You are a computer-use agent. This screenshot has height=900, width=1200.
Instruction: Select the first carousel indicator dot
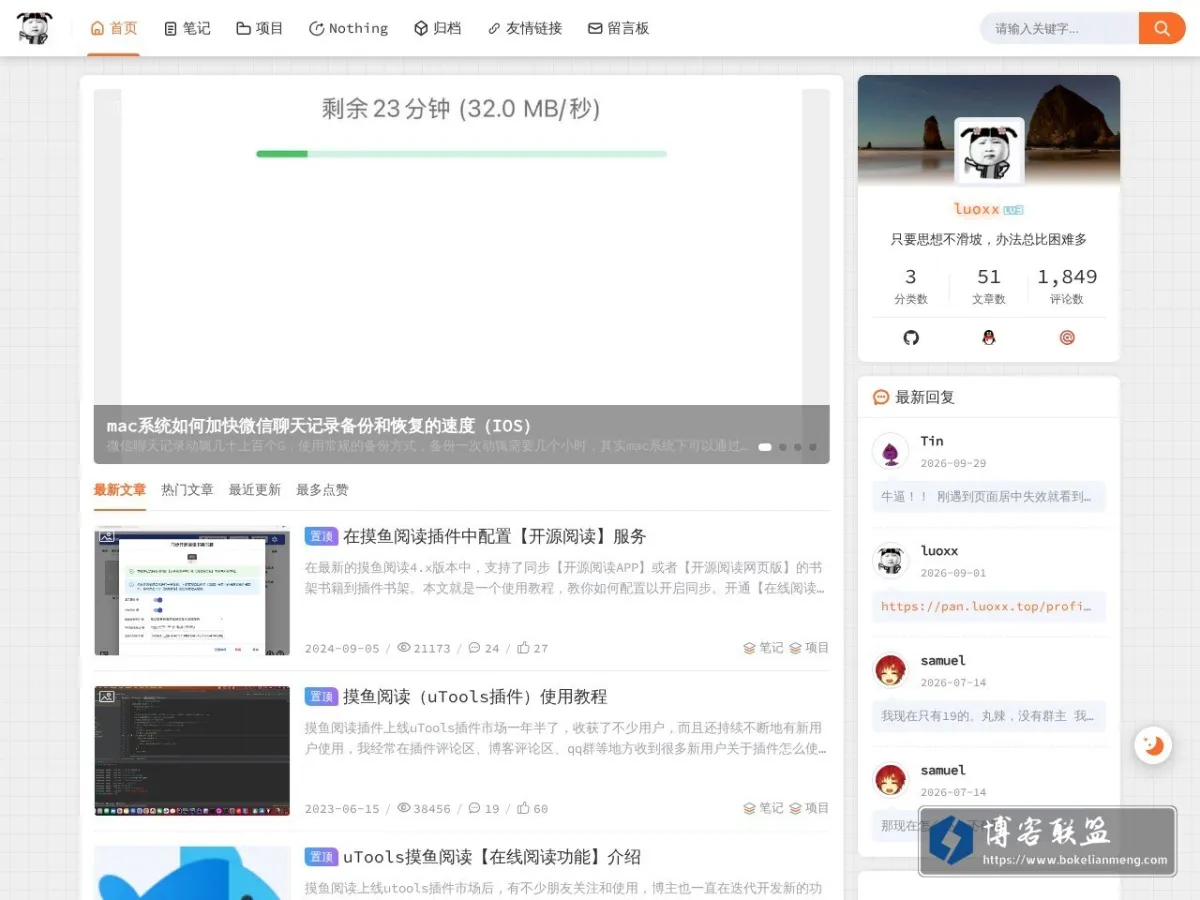pos(765,447)
